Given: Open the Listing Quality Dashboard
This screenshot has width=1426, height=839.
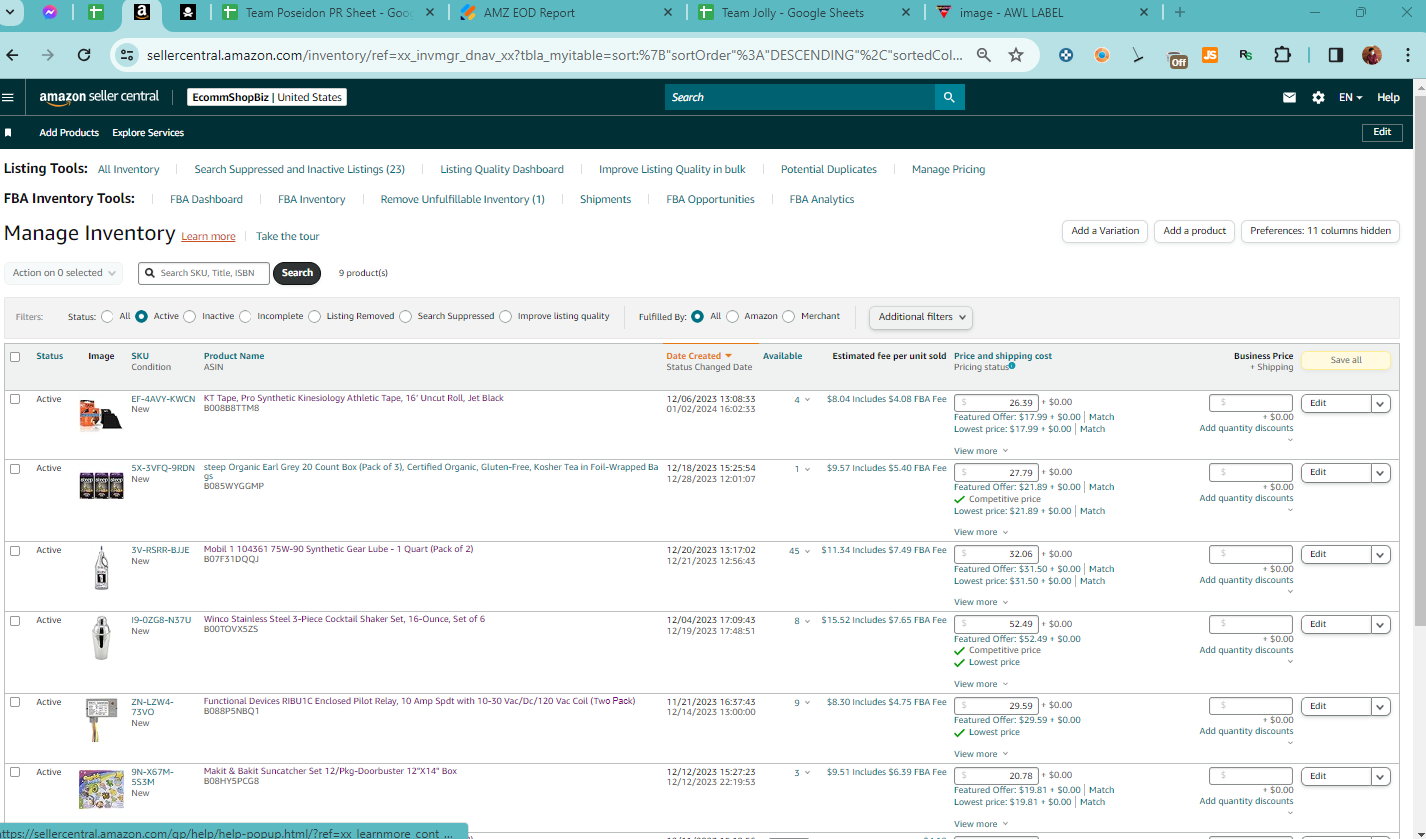Looking at the screenshot, I should [502, 170].
